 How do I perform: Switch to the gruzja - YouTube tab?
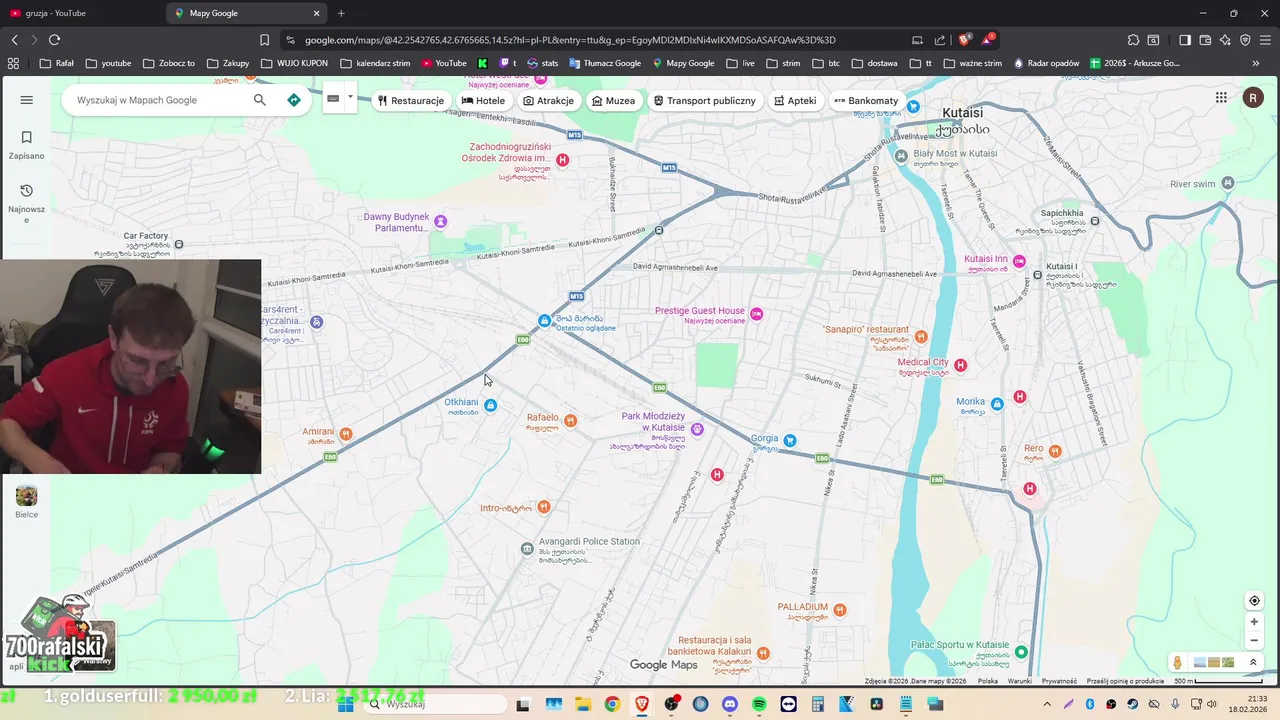(82, 13)
